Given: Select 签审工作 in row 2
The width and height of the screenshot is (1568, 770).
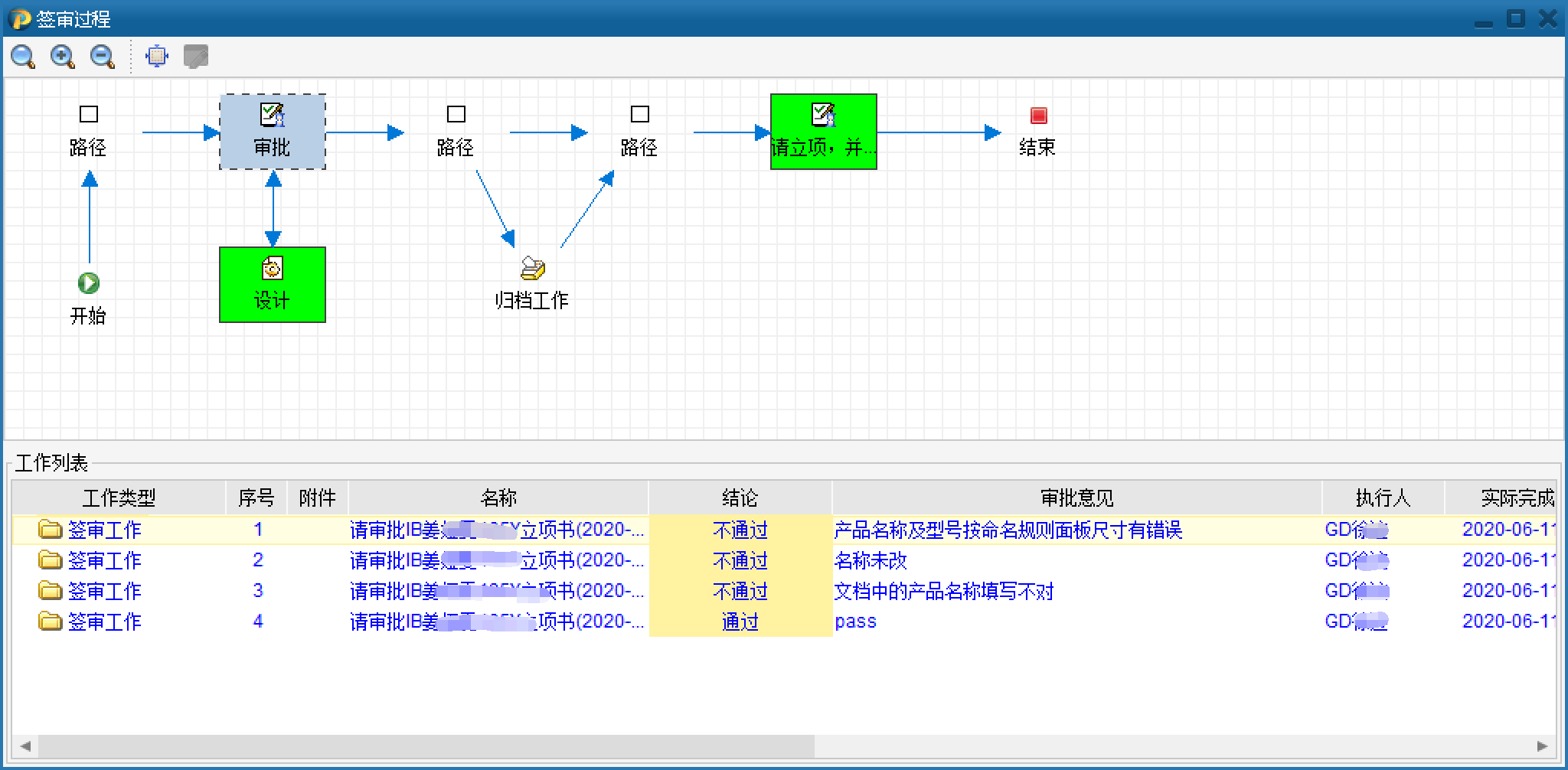Looking at the screenshot, I should pyautogui.click(x=105, y=560).
